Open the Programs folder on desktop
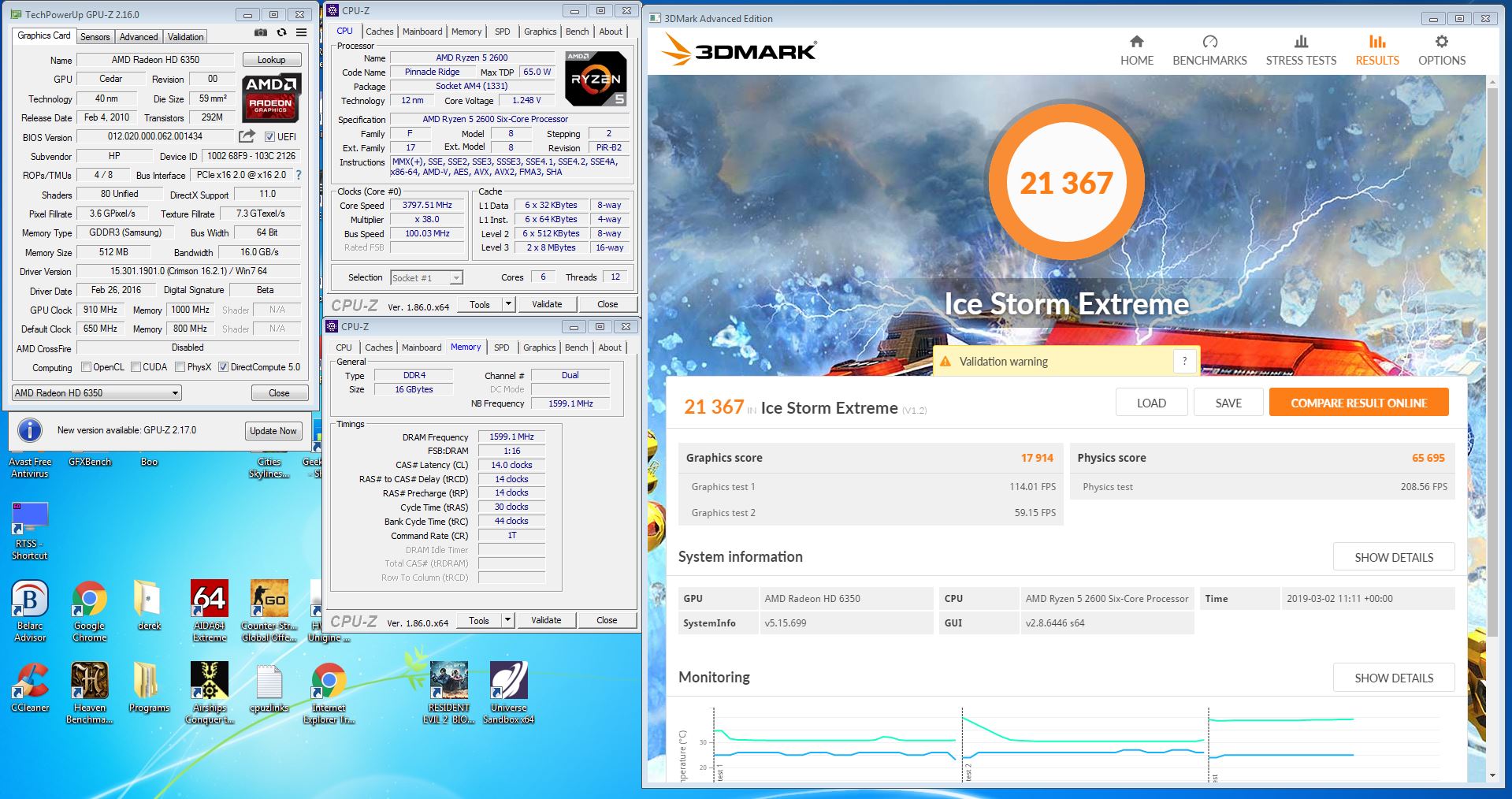This screenshot has width=1512, height=799. click(x=149, y=687)
